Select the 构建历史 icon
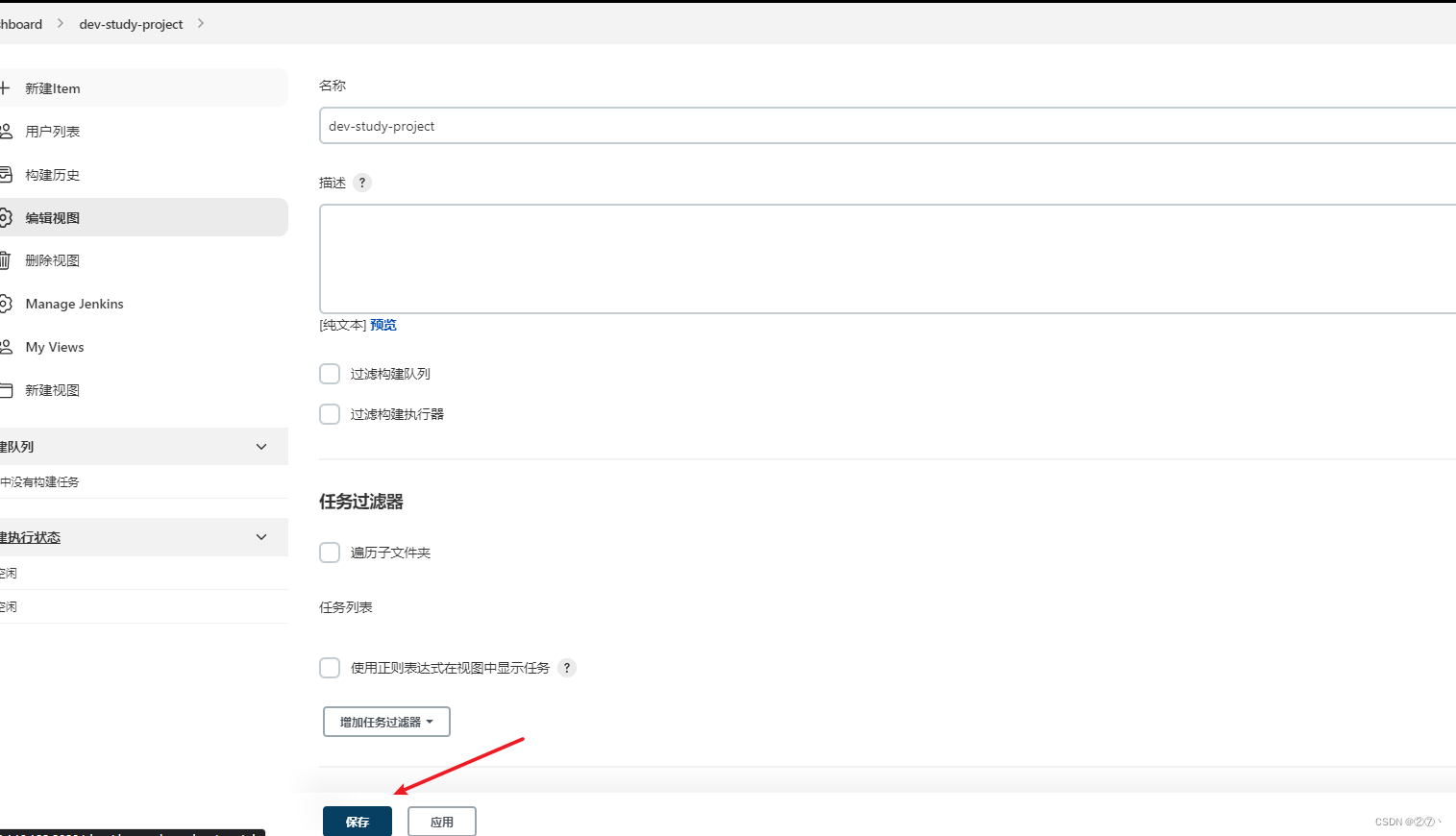This screenshot has width=1456, height=836. 7,174
